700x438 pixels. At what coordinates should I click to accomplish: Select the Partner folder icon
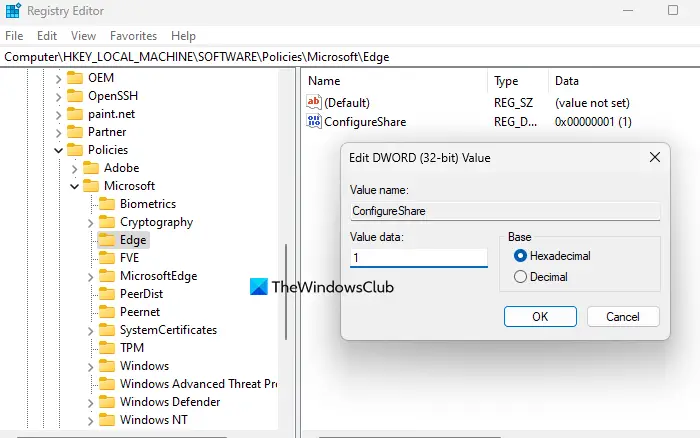pyautogui.click(x=75, y=132)
